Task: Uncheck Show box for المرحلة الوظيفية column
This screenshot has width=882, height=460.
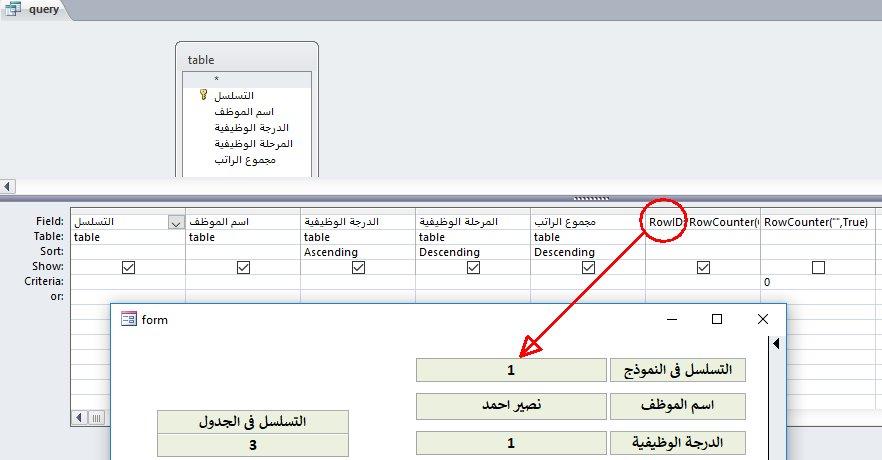Action: click(x=474, y=268)
